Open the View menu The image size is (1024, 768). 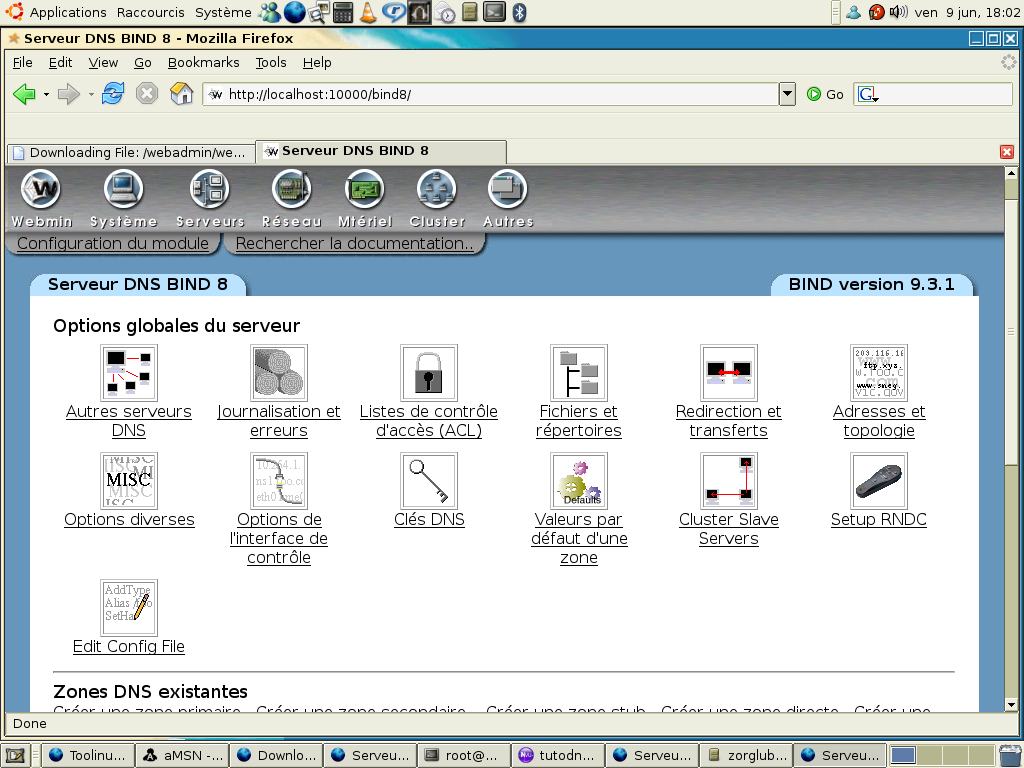[103, 63]
